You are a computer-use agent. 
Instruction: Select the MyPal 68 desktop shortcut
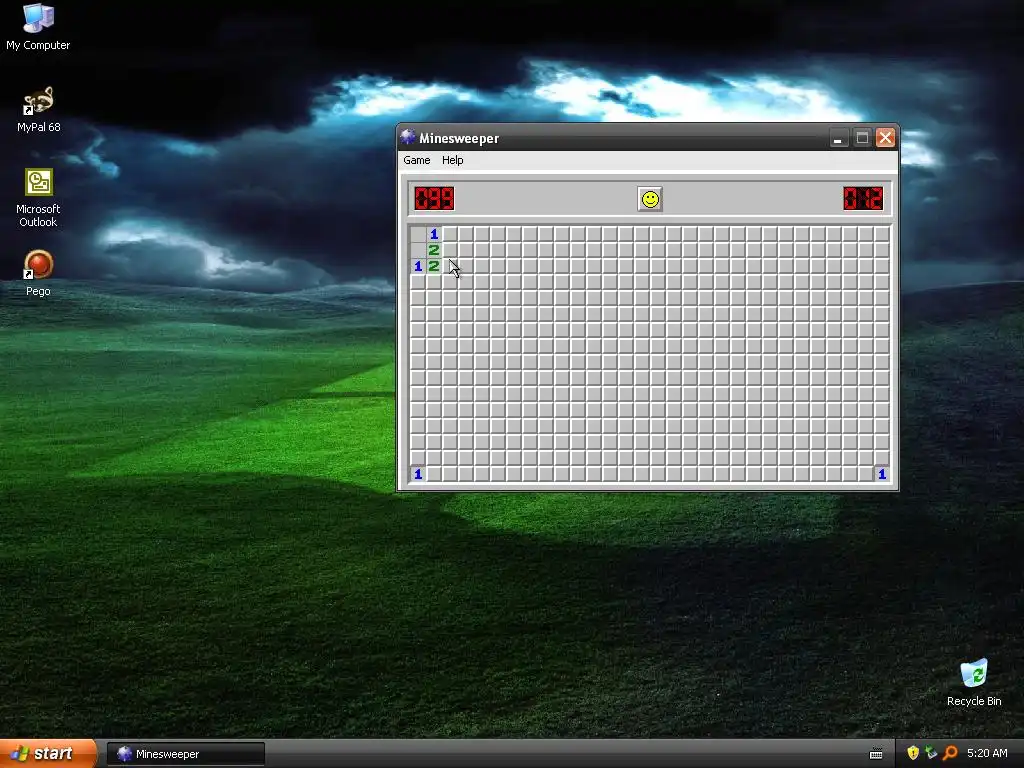point(38,110)
